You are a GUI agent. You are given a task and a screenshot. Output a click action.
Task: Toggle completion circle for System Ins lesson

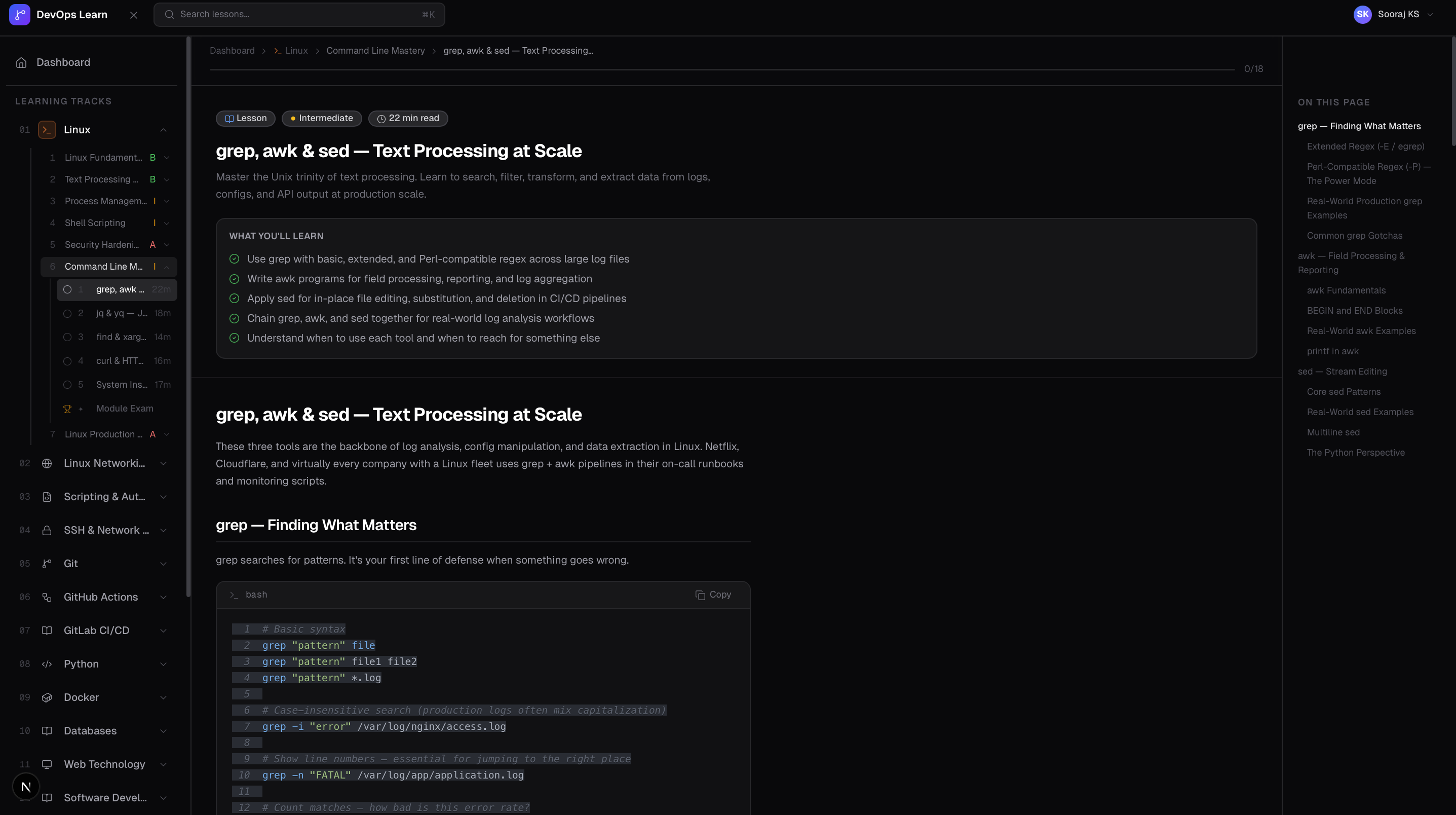click(67, 385)
